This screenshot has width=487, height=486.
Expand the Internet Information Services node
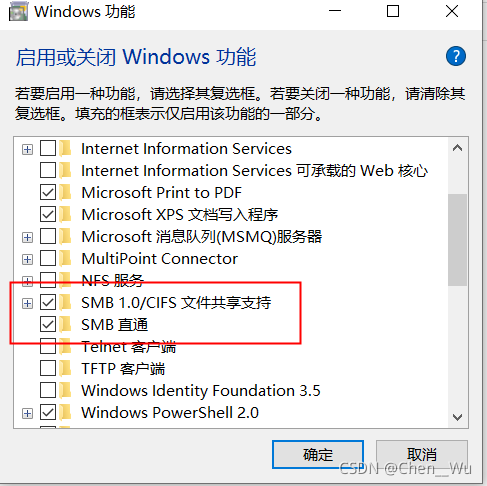[x=27, y=149]
